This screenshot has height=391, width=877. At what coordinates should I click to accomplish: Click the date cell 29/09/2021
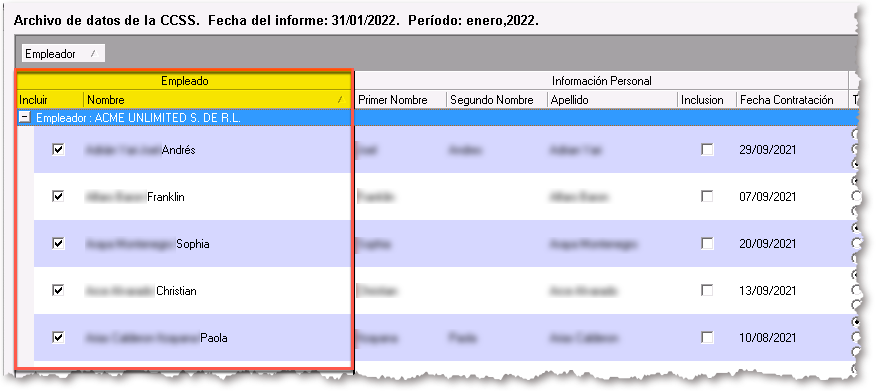pyautogui.click(x=793, y=150)
